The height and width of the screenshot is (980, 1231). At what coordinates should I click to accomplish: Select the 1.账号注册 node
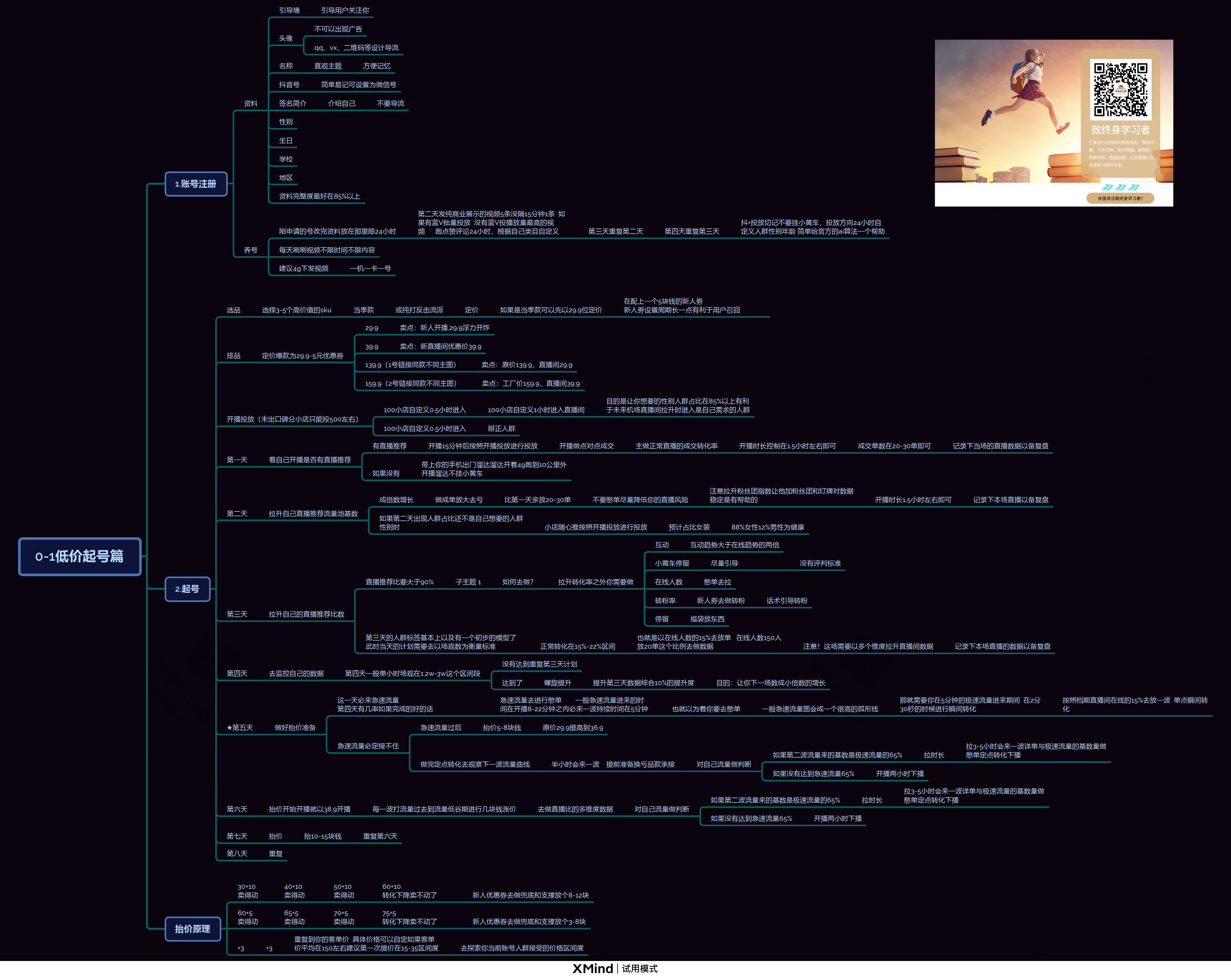[x=196, y=184]
